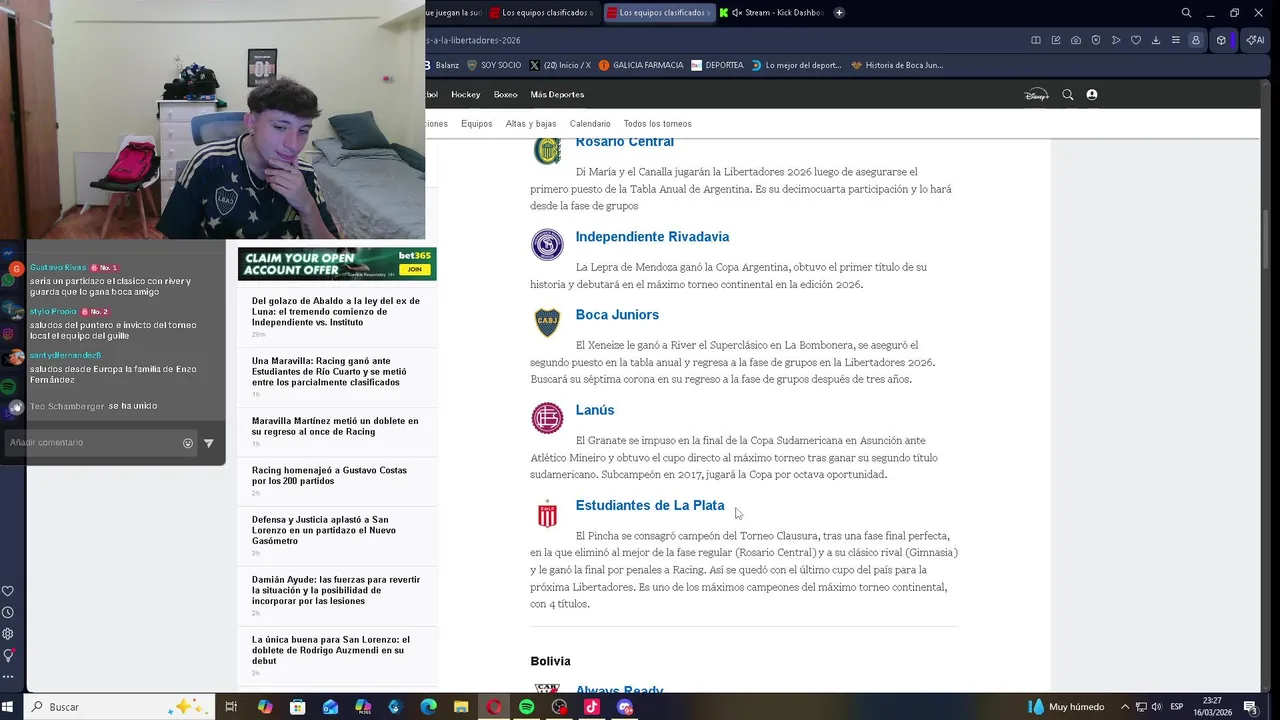Open the Hockey menu item
This screenshot has width=1280, height=720.
coord(466,95)
